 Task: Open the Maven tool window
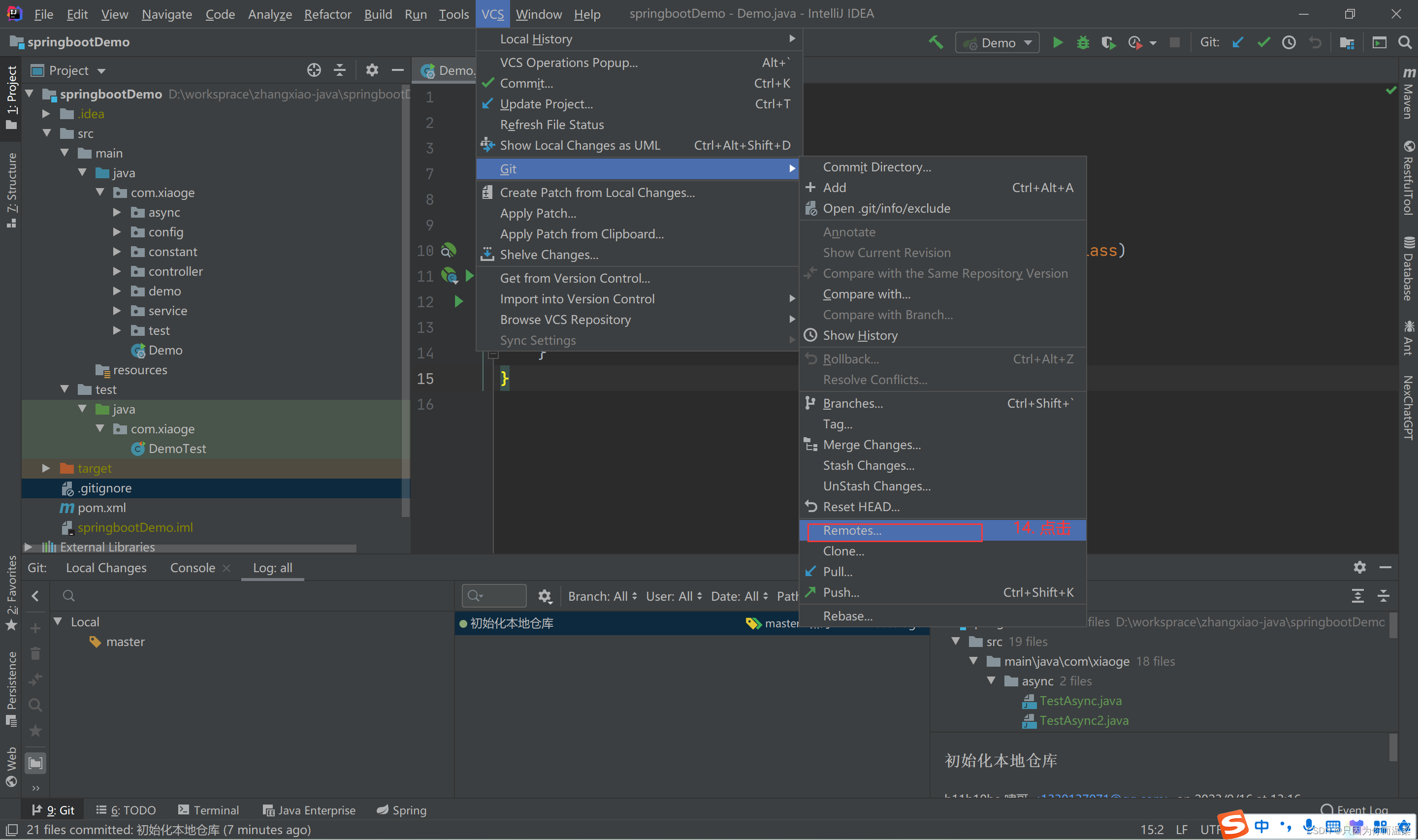(x=1408, y=94)
